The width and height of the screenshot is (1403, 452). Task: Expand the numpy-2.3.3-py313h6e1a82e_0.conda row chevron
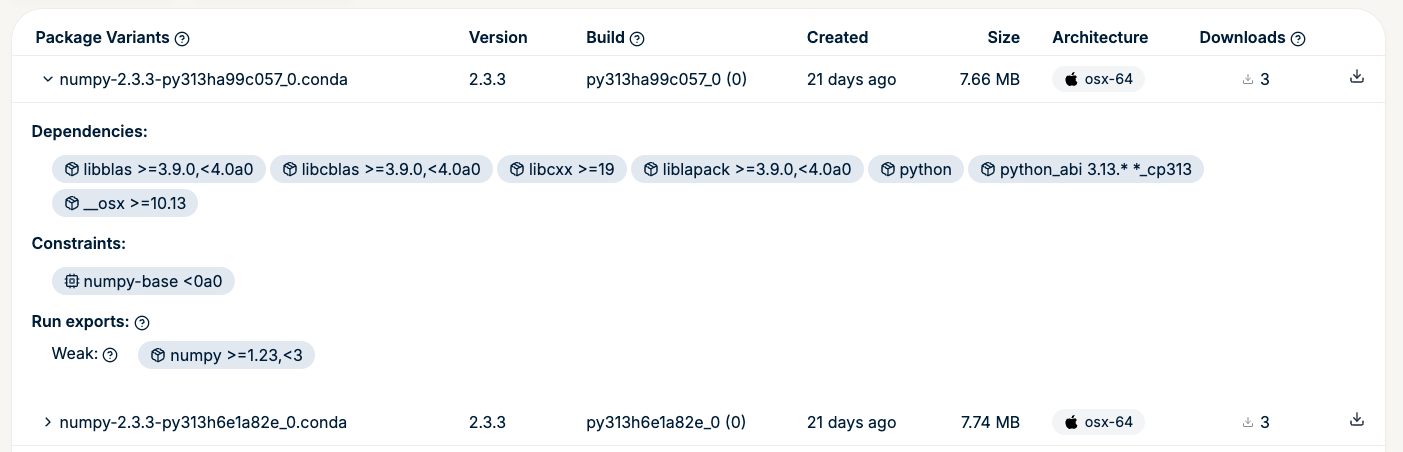(x=47, y=422)
